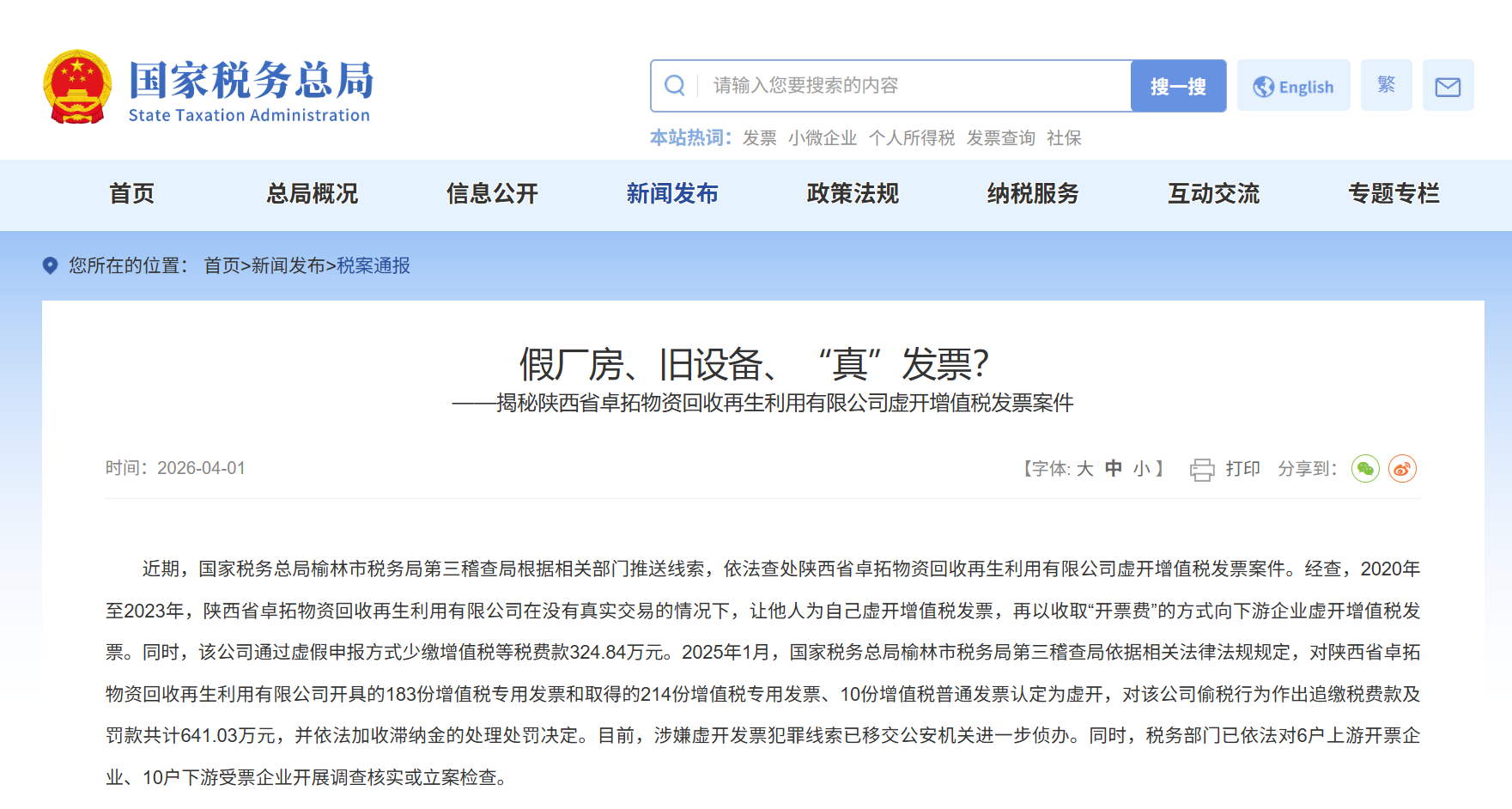
Task: Click the location pin icon
Action: pyautogui.click(x=51, y=265)
